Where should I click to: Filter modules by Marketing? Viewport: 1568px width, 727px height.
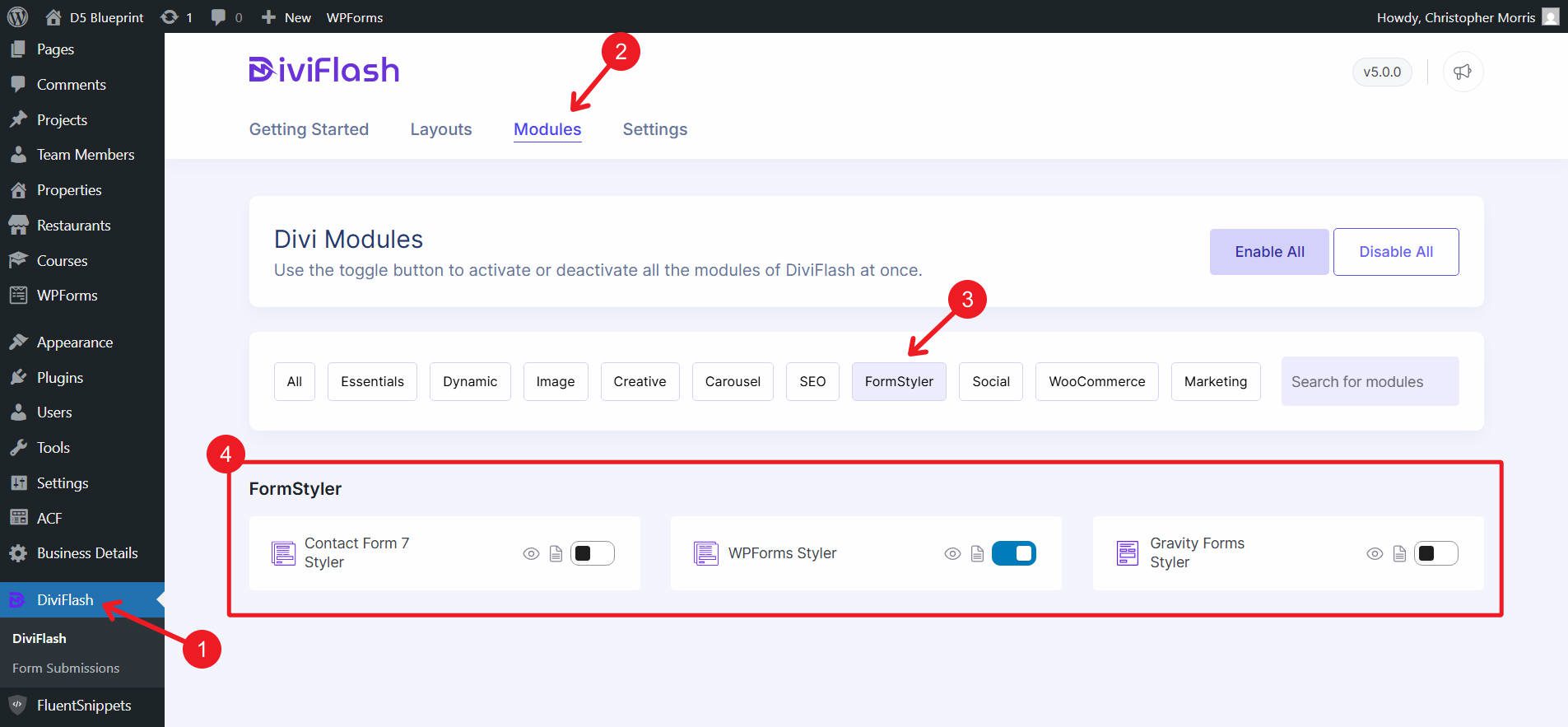(1216, 382)
